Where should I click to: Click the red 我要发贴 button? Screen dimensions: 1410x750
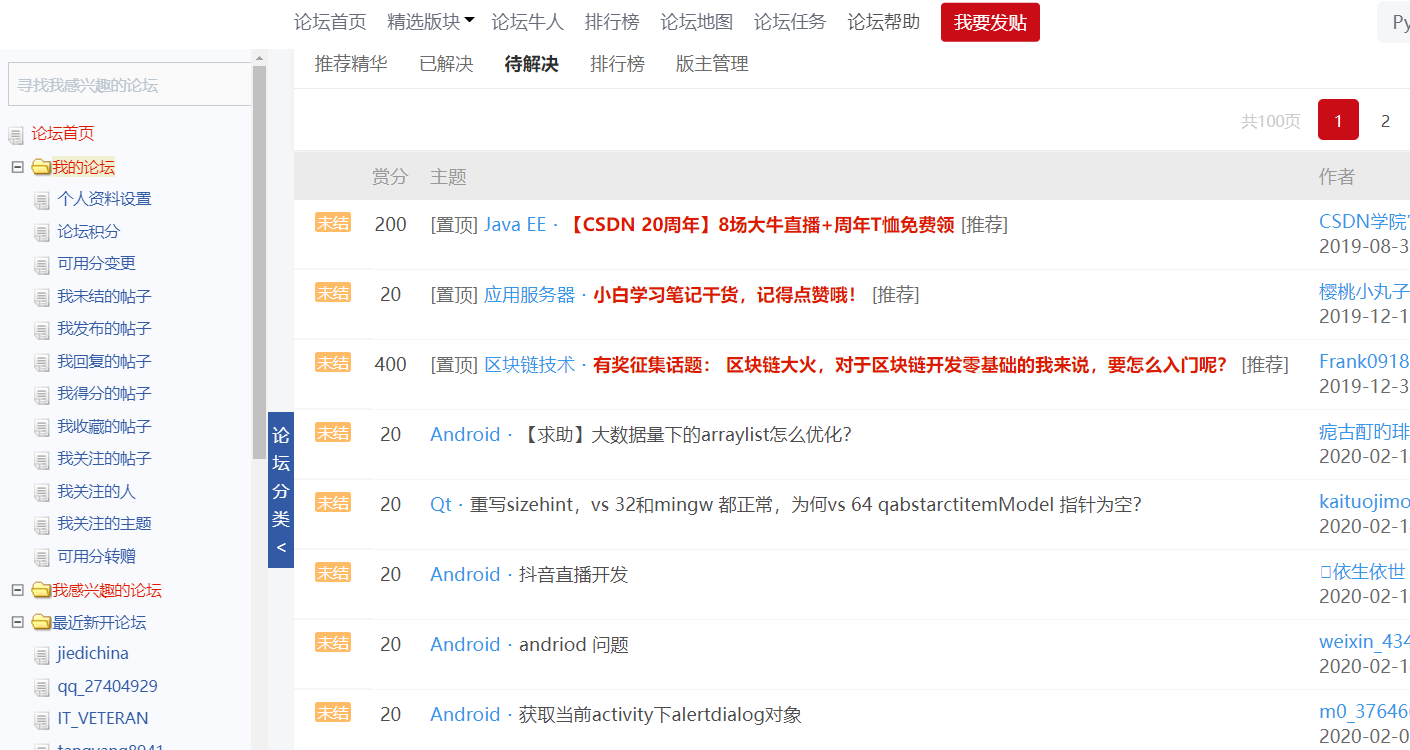(990, 22)
